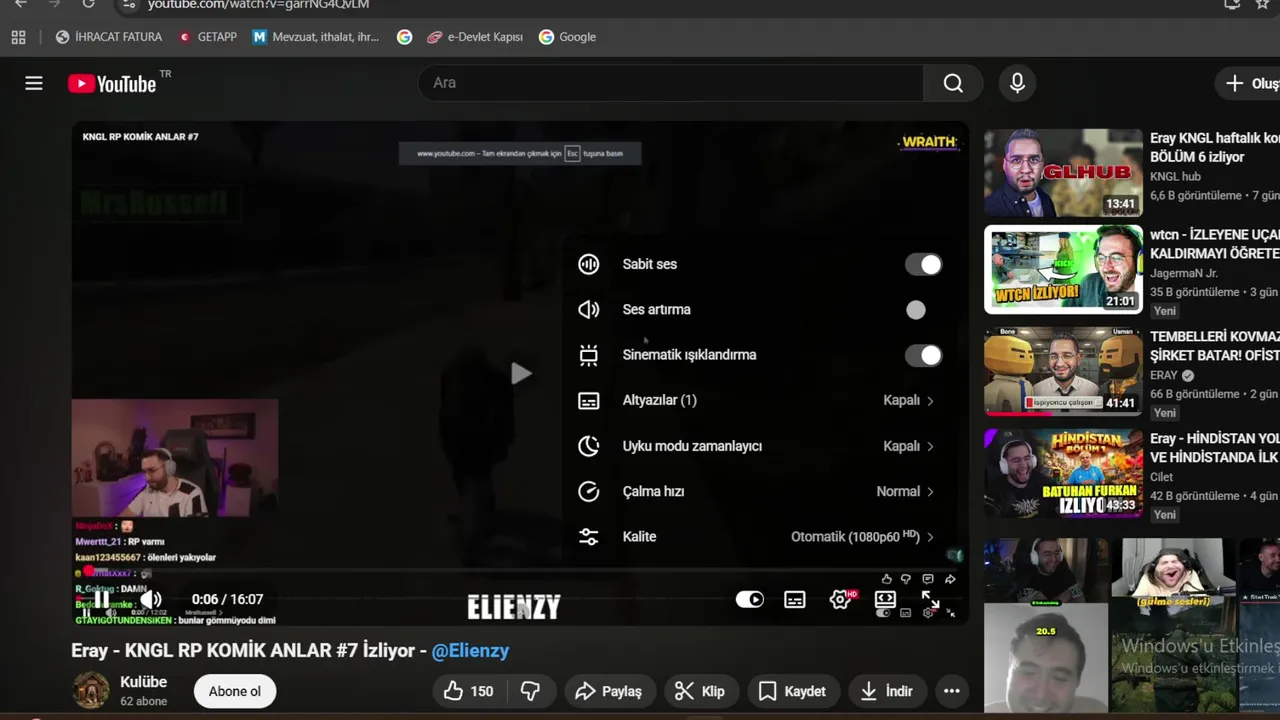The image size is (1280, 720).
Task: Toggle subtitles with the captions icon
Action: [795, 599]
